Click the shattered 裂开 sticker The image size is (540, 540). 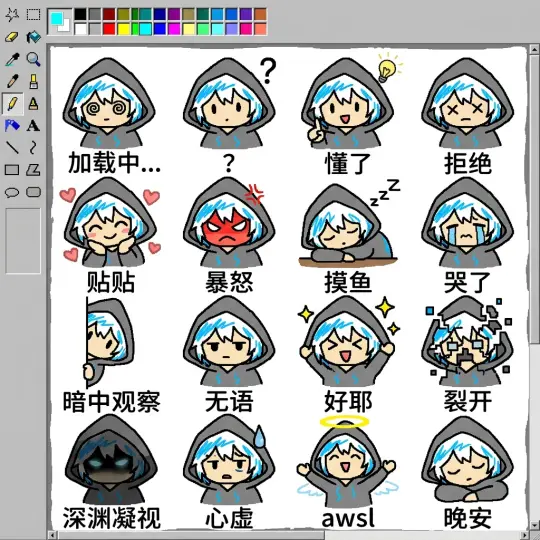click(x=467, y=342)
